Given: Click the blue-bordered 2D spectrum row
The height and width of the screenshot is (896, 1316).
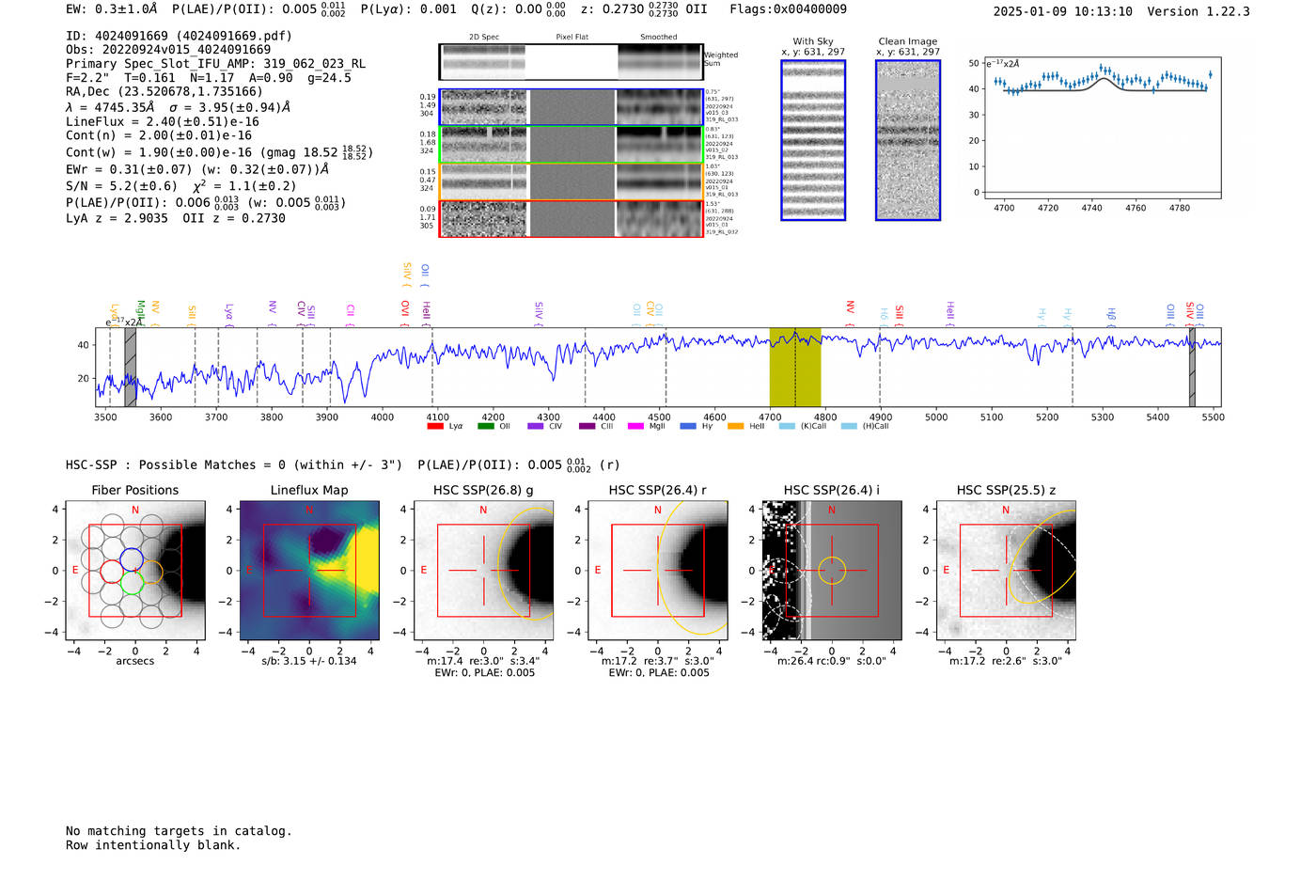Looking at the screenshot, I should 572,107.
